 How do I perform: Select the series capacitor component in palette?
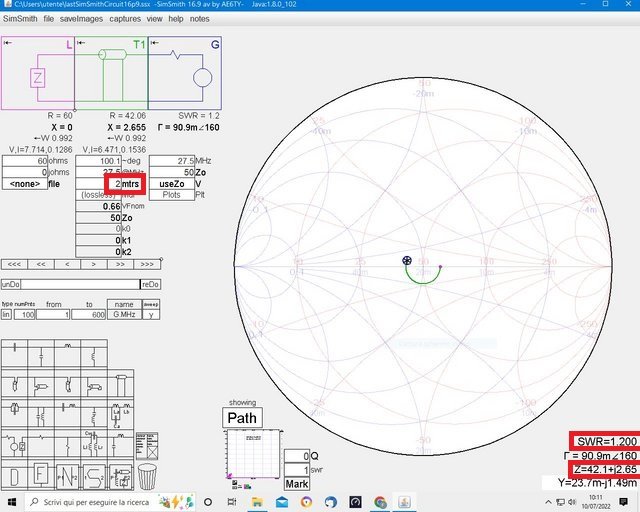(x=15, y=355)
